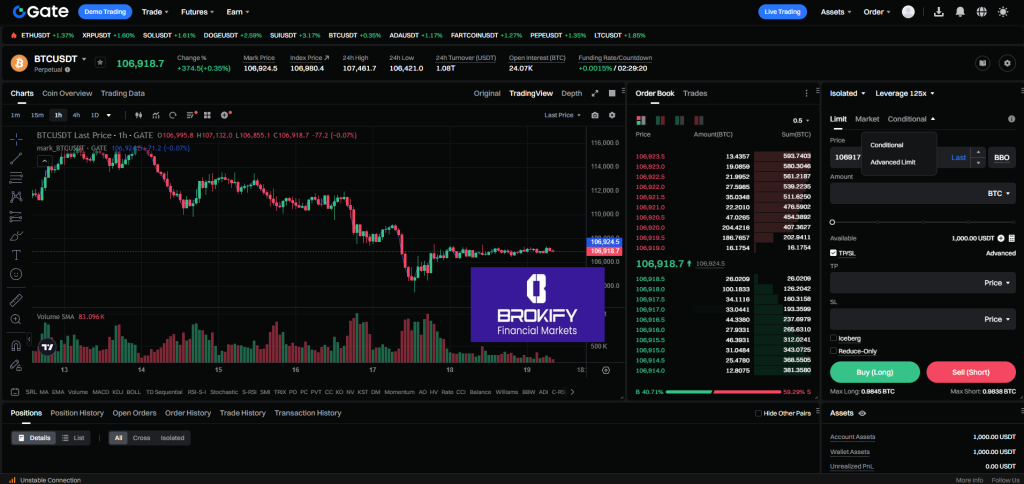
Task: Uncheck the TP/SL checkbox
Action: tap(833, 253)
